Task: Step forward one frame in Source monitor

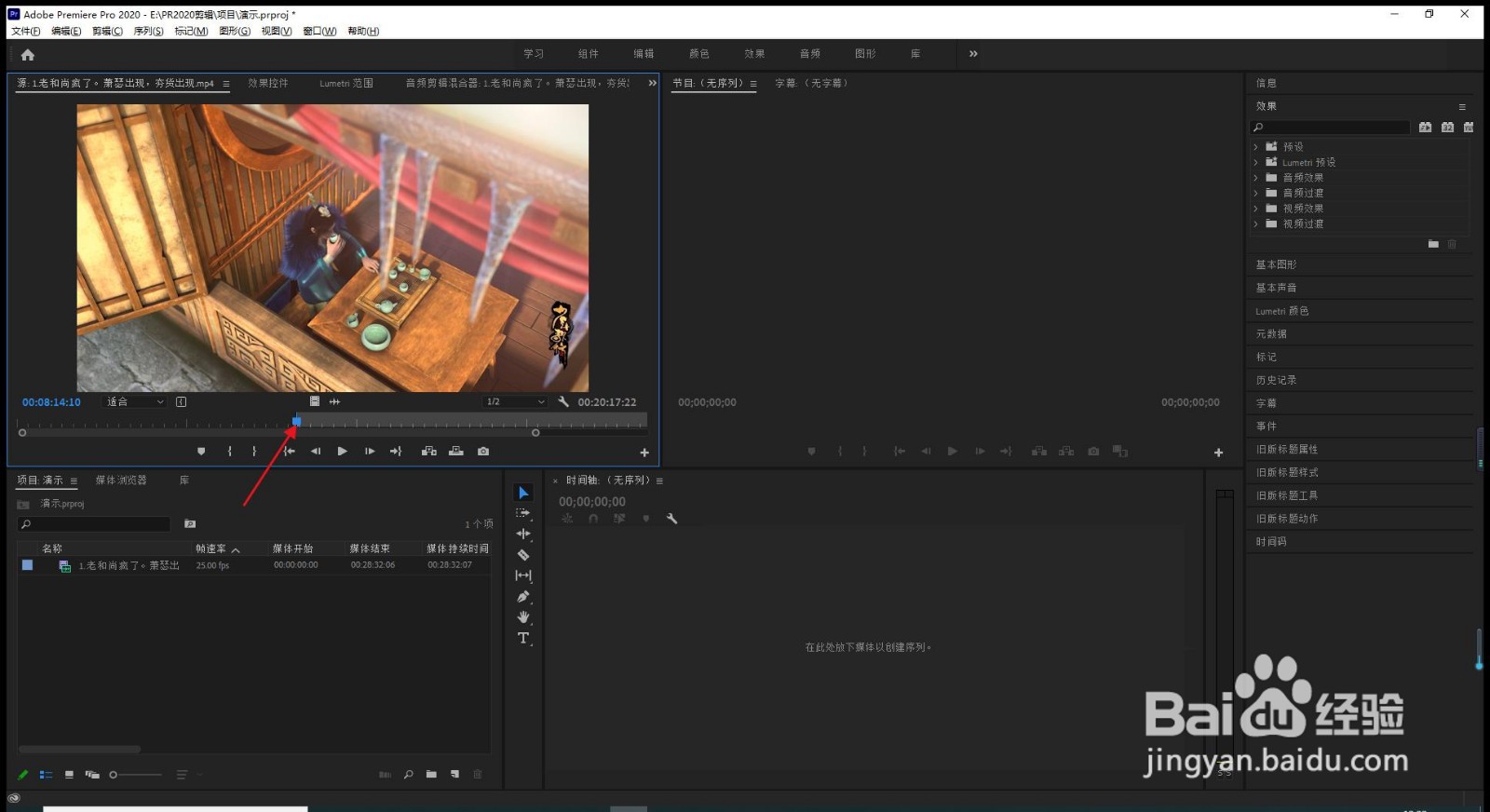Action: 370,452
